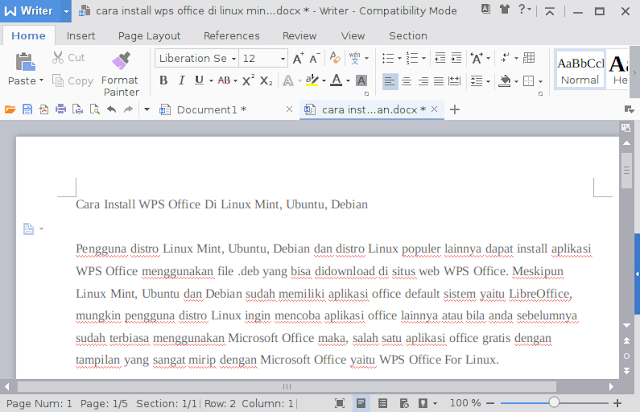The height and width of the screenshot is (412, 640).
Task: Redo the last action
Action: [x=128, y=109]
